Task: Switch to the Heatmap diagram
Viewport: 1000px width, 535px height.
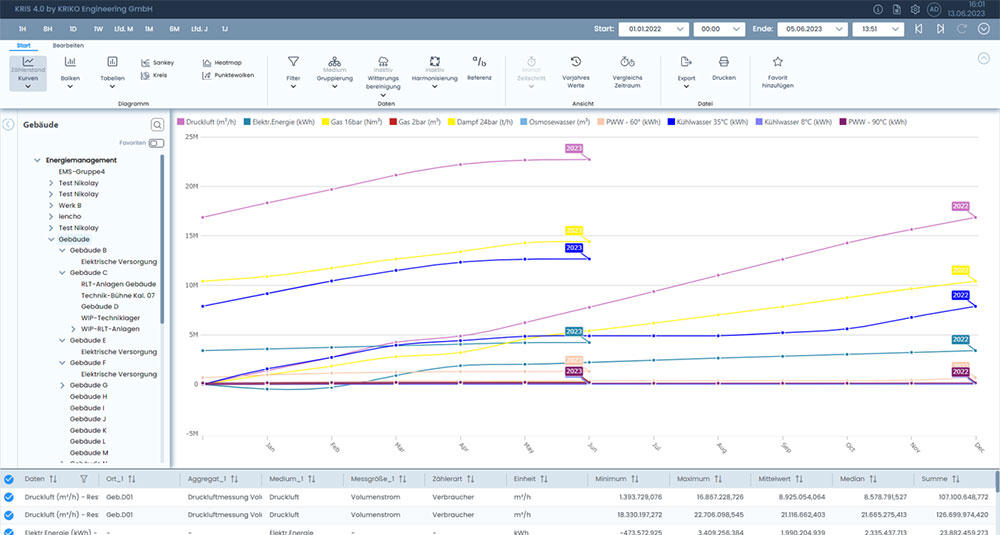Action: [207, 62]
